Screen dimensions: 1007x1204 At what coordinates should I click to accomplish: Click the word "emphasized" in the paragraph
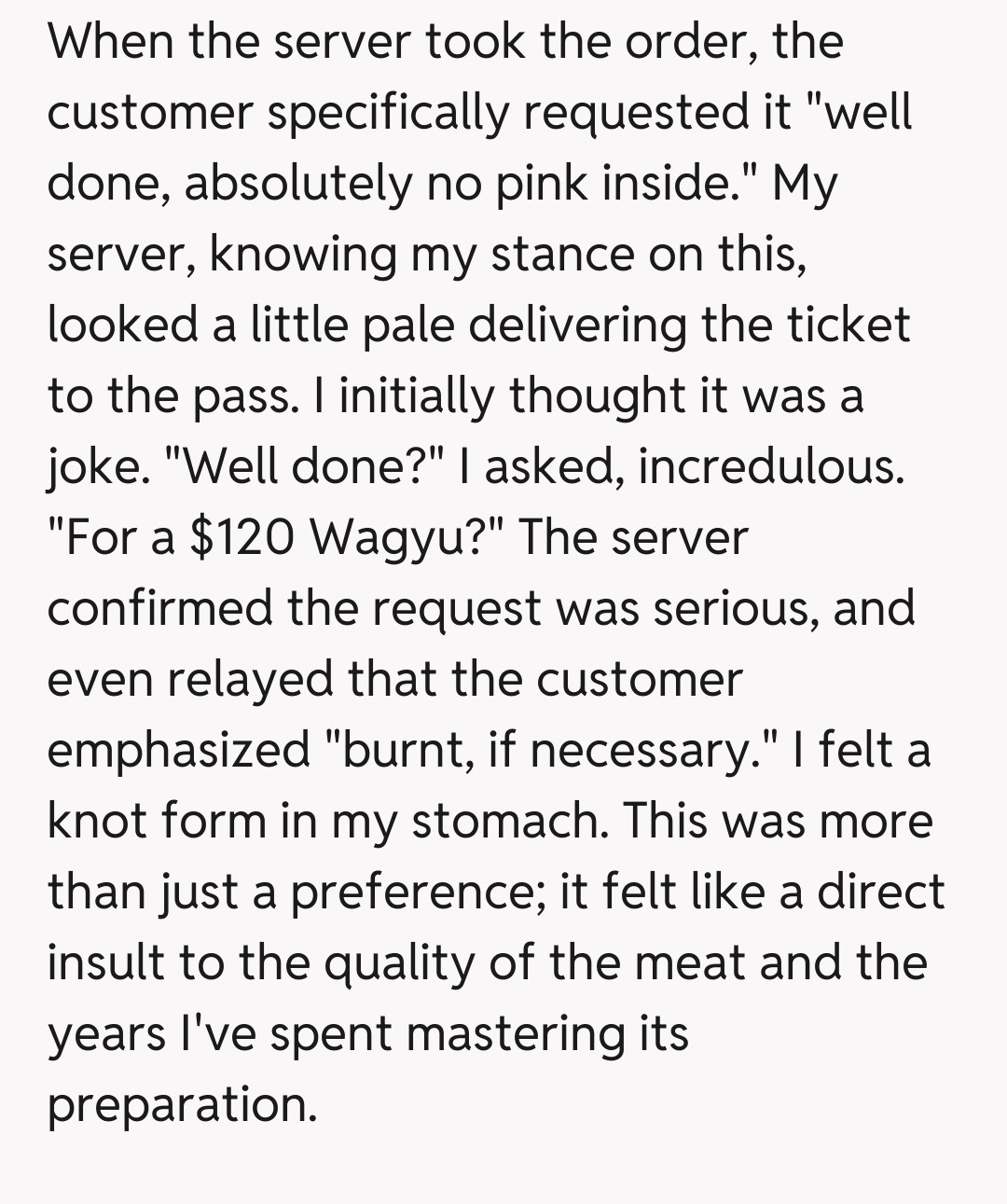pyautogui.click(x=179, y=749)
